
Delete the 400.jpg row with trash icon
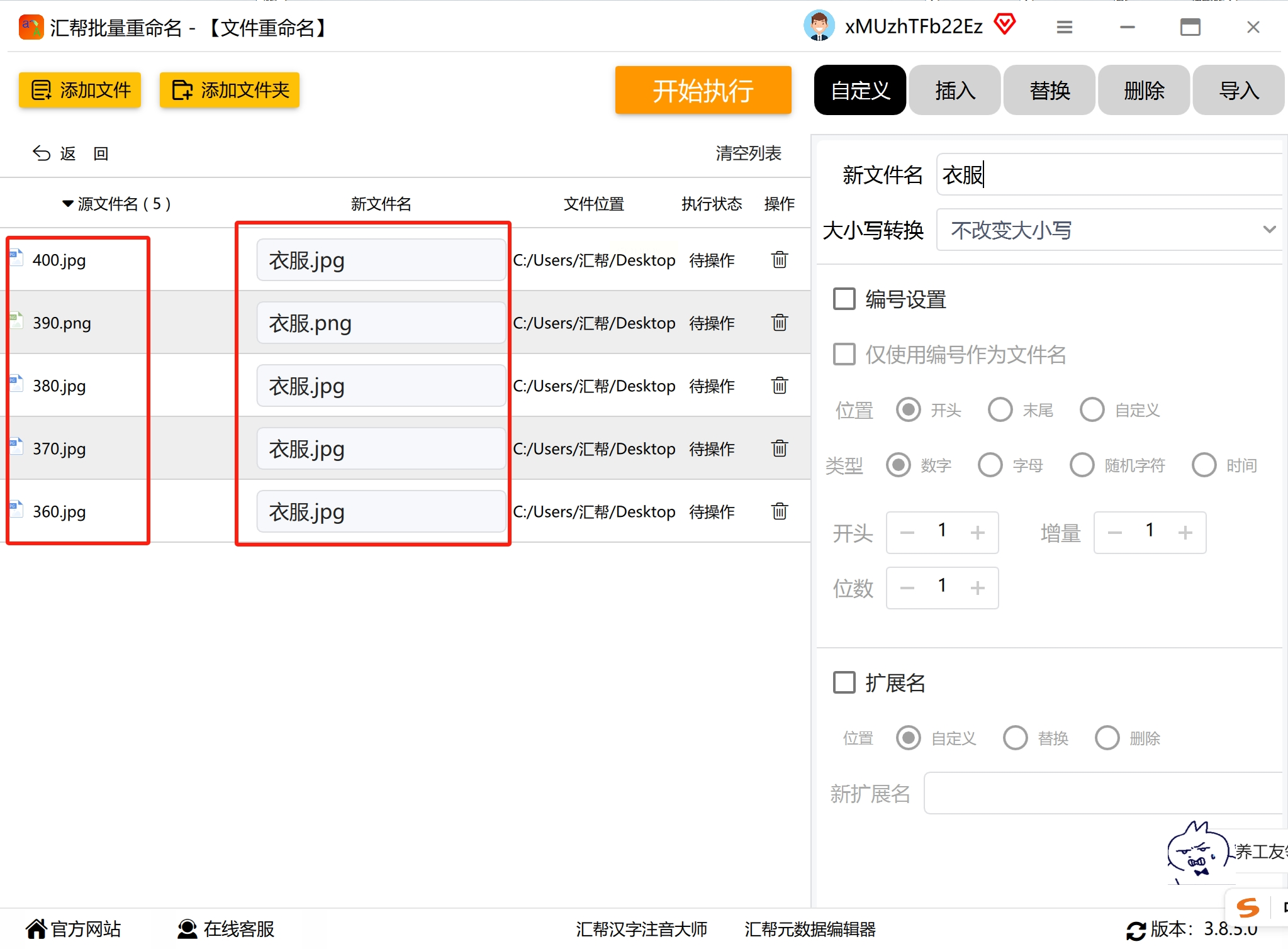779,260
